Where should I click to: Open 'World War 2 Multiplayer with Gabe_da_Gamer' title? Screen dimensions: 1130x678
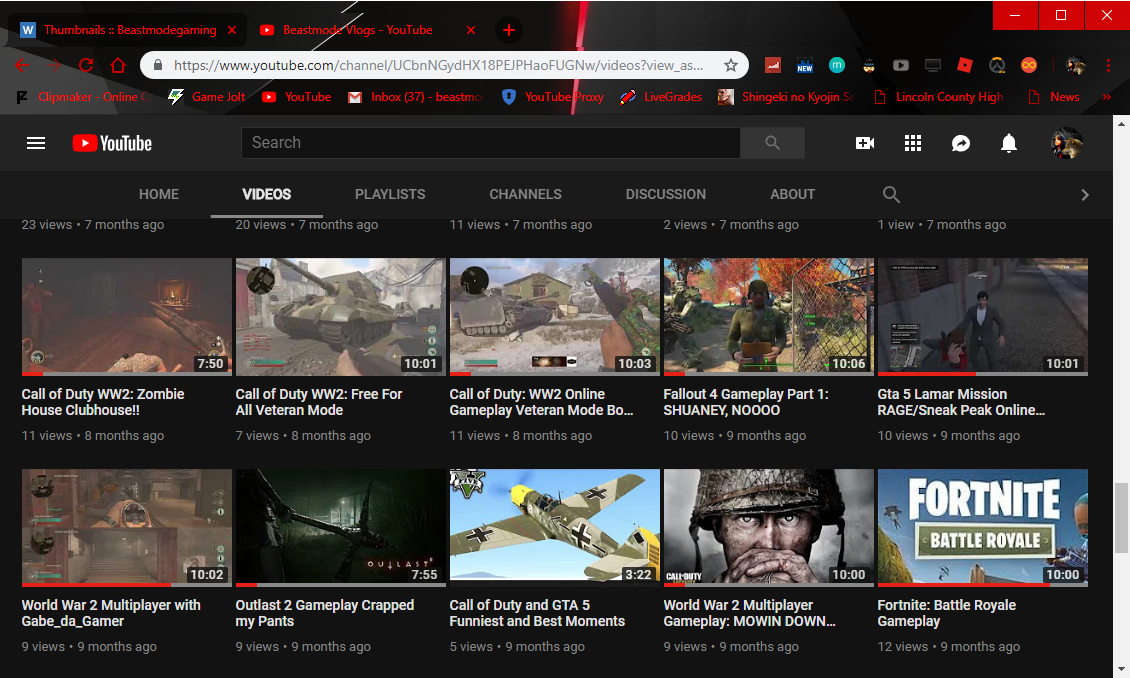click(111, 613)
